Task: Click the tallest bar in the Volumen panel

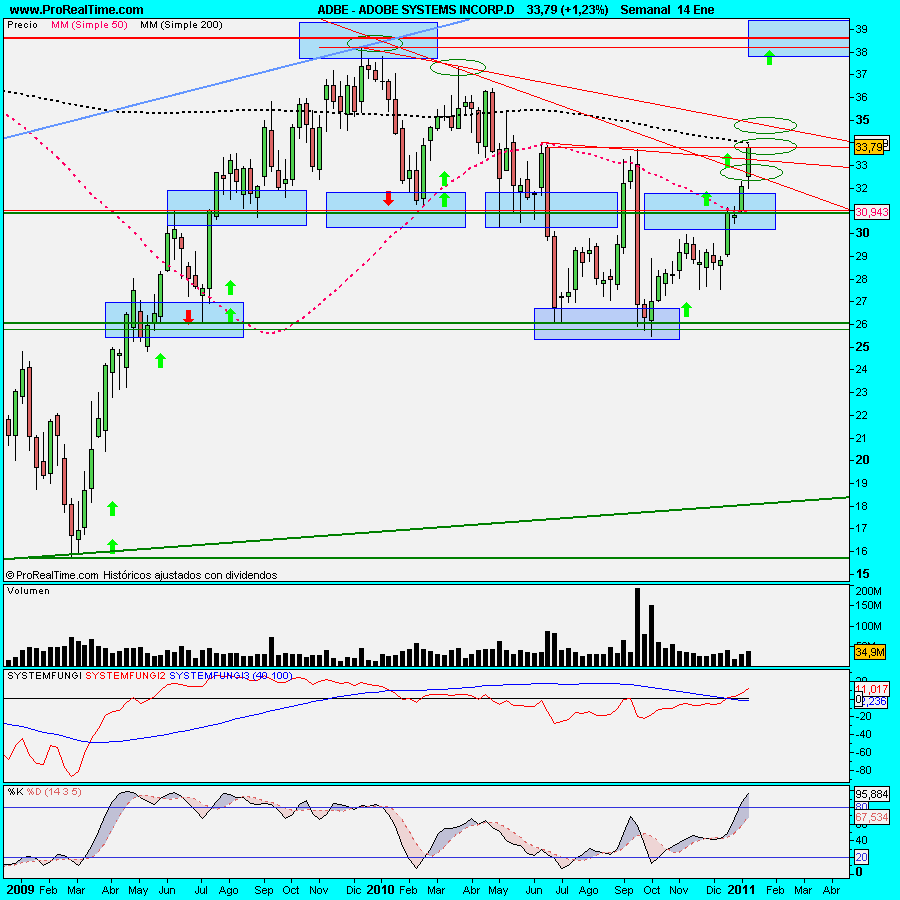Action: pyautogui.click(x=637, y=627)
